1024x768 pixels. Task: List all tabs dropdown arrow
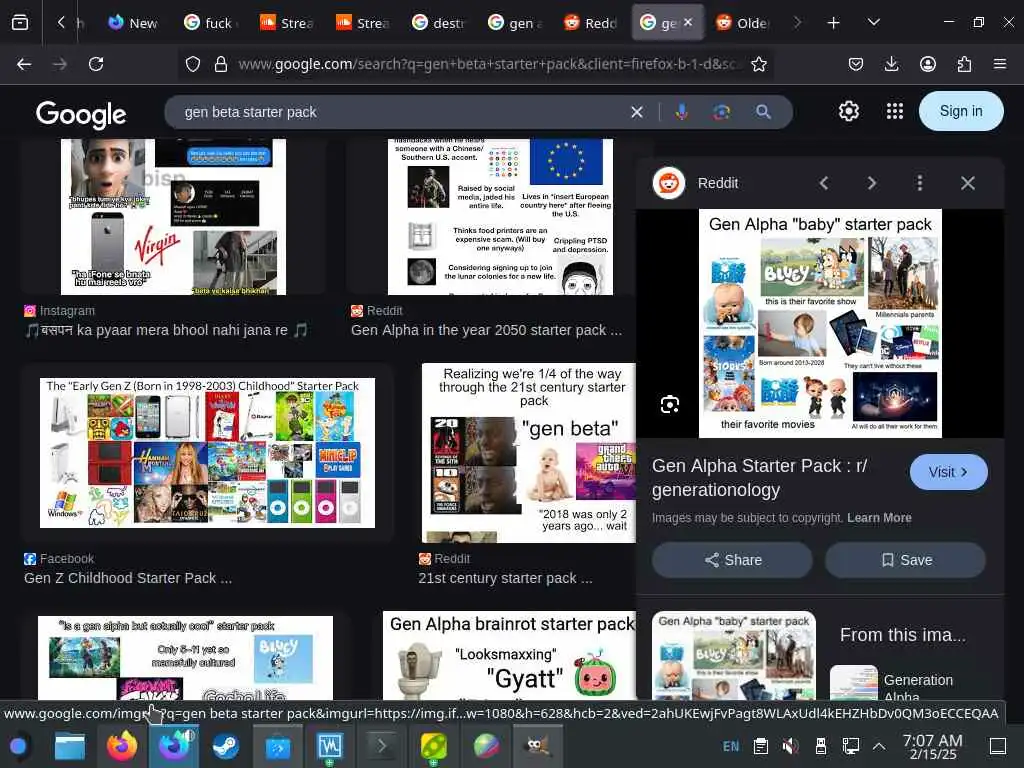click(873, 23)
